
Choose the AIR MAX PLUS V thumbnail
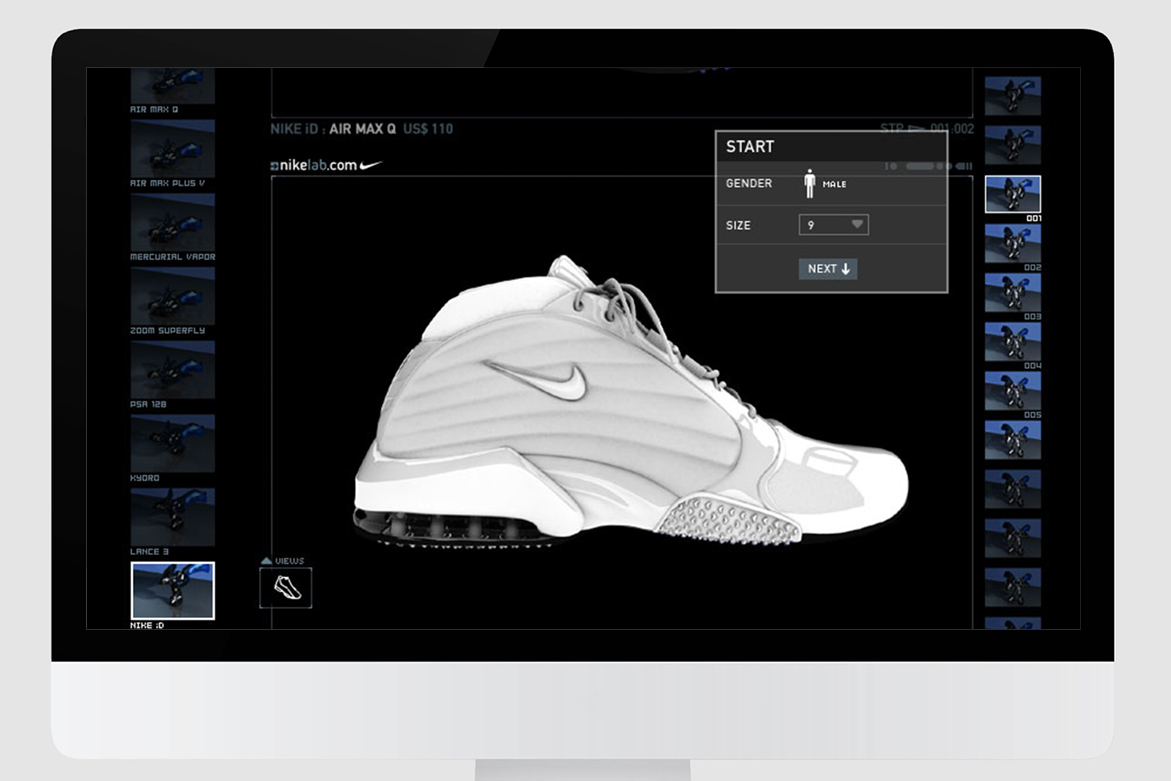(173, 148)
